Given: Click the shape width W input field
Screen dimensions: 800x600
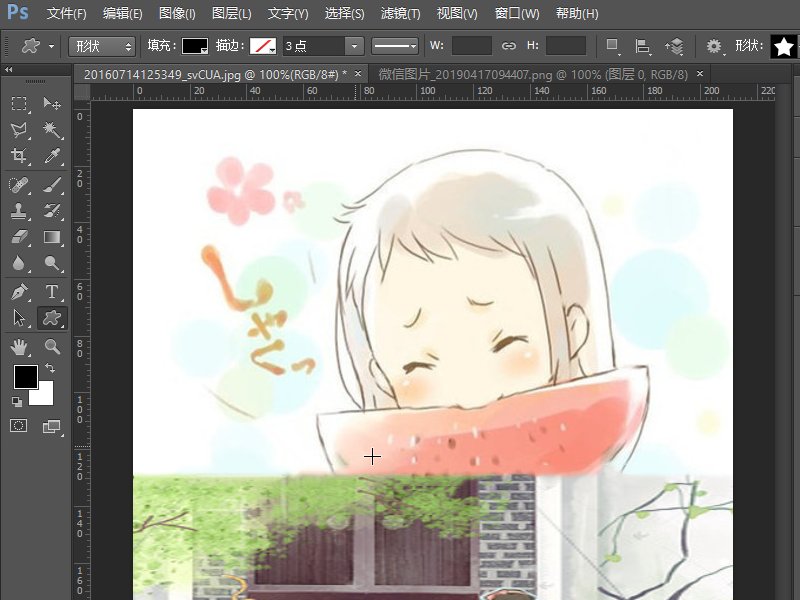Looking at the screenshot, I should pyautogui.click(x=471, y=46).
